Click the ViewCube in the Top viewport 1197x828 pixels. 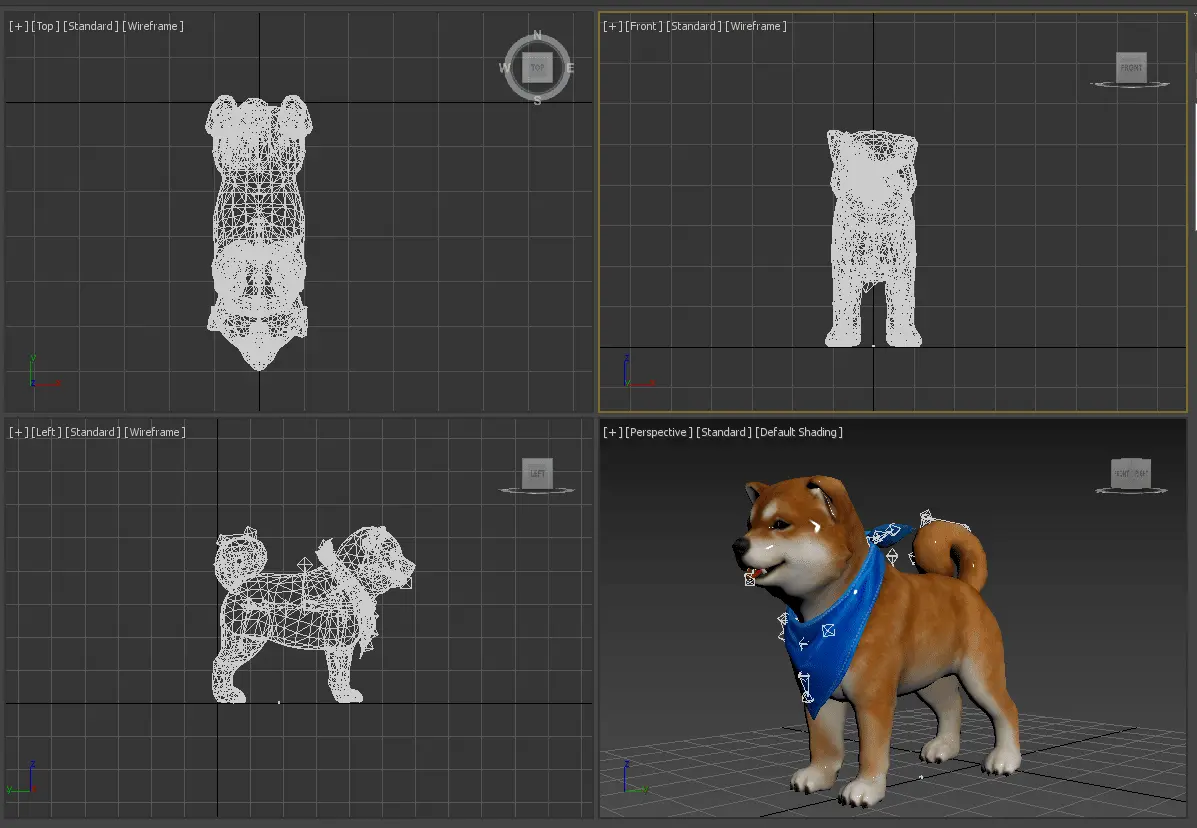[x=537, y=68]
